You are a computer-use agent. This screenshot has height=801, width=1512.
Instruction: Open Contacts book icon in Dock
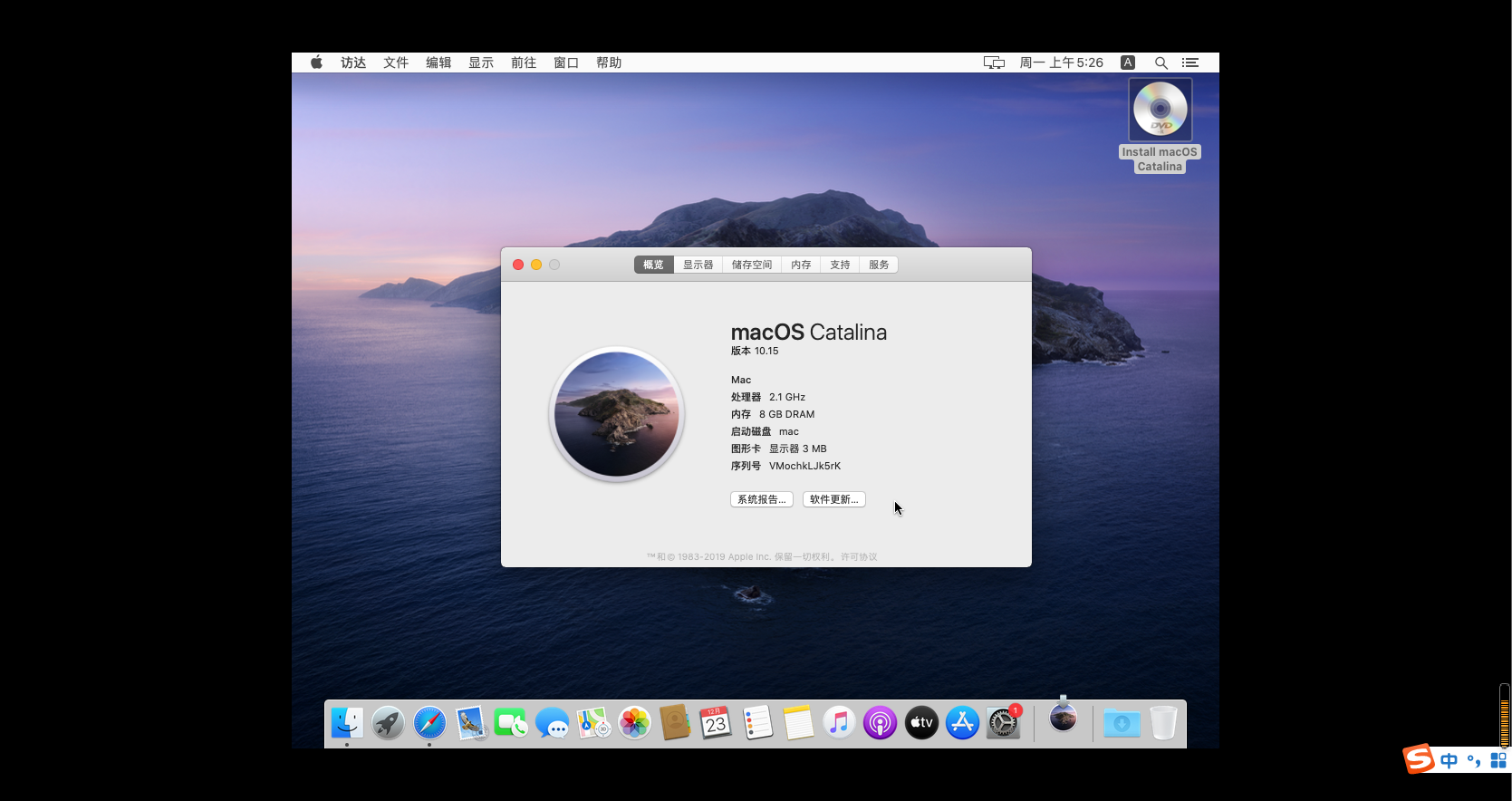coord(675,723)
